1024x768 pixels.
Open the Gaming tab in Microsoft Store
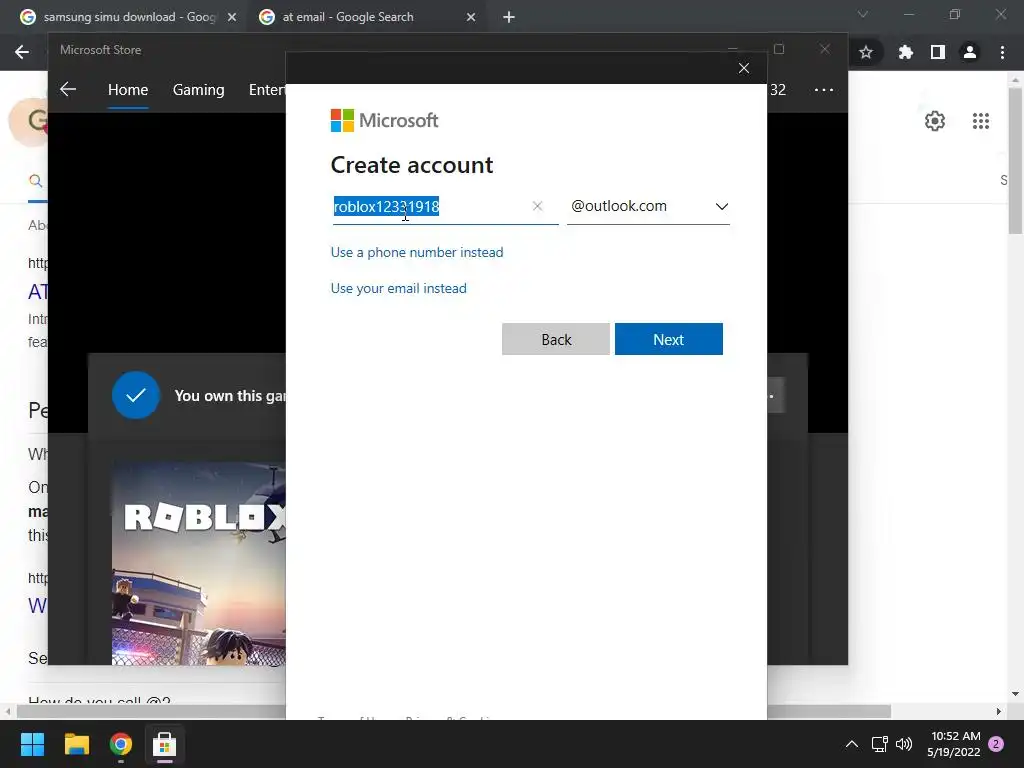pyautogui.click(x=199, y=89)
